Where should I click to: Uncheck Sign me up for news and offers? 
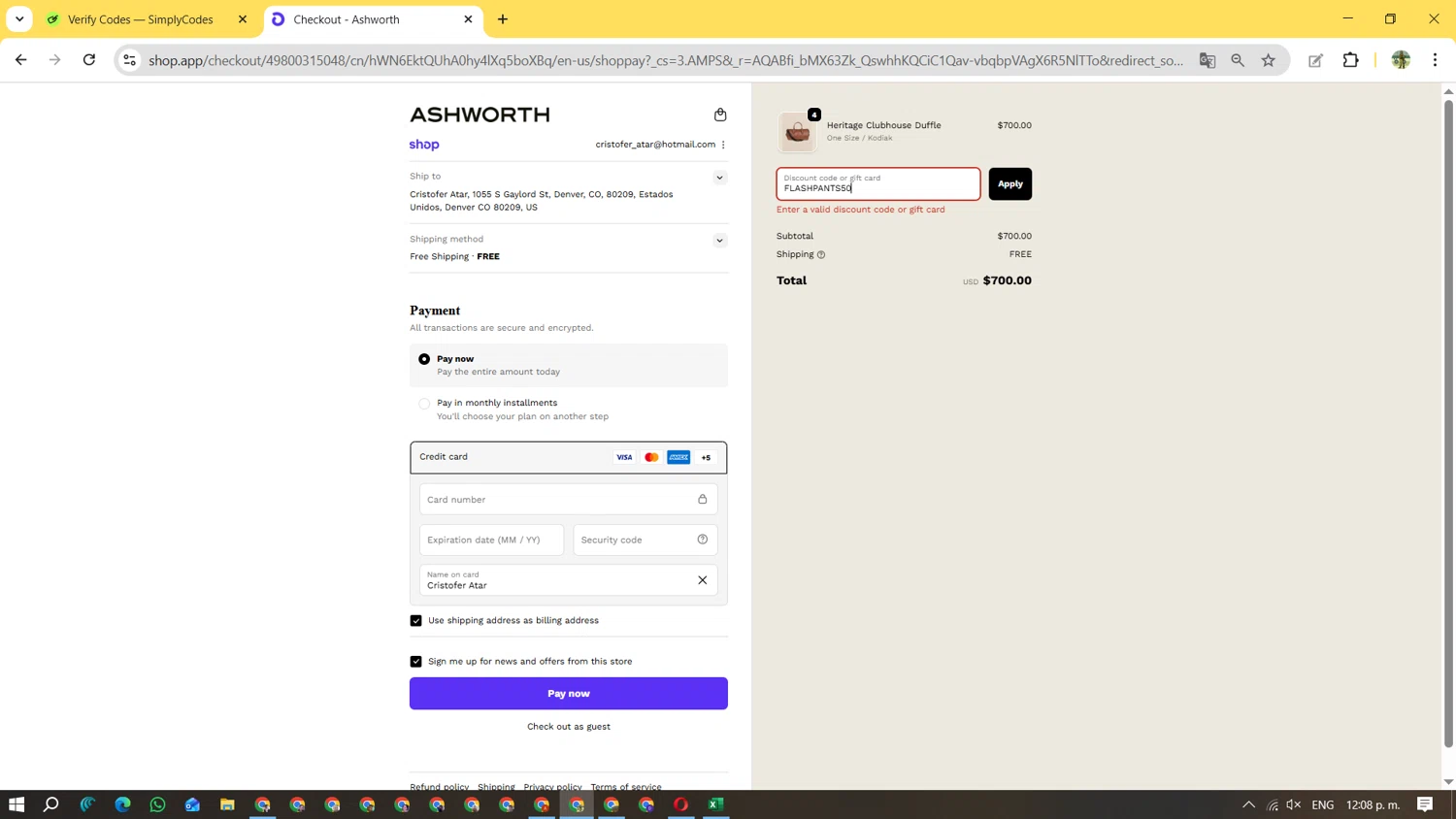pyautogui.click(x=416, y=662)
